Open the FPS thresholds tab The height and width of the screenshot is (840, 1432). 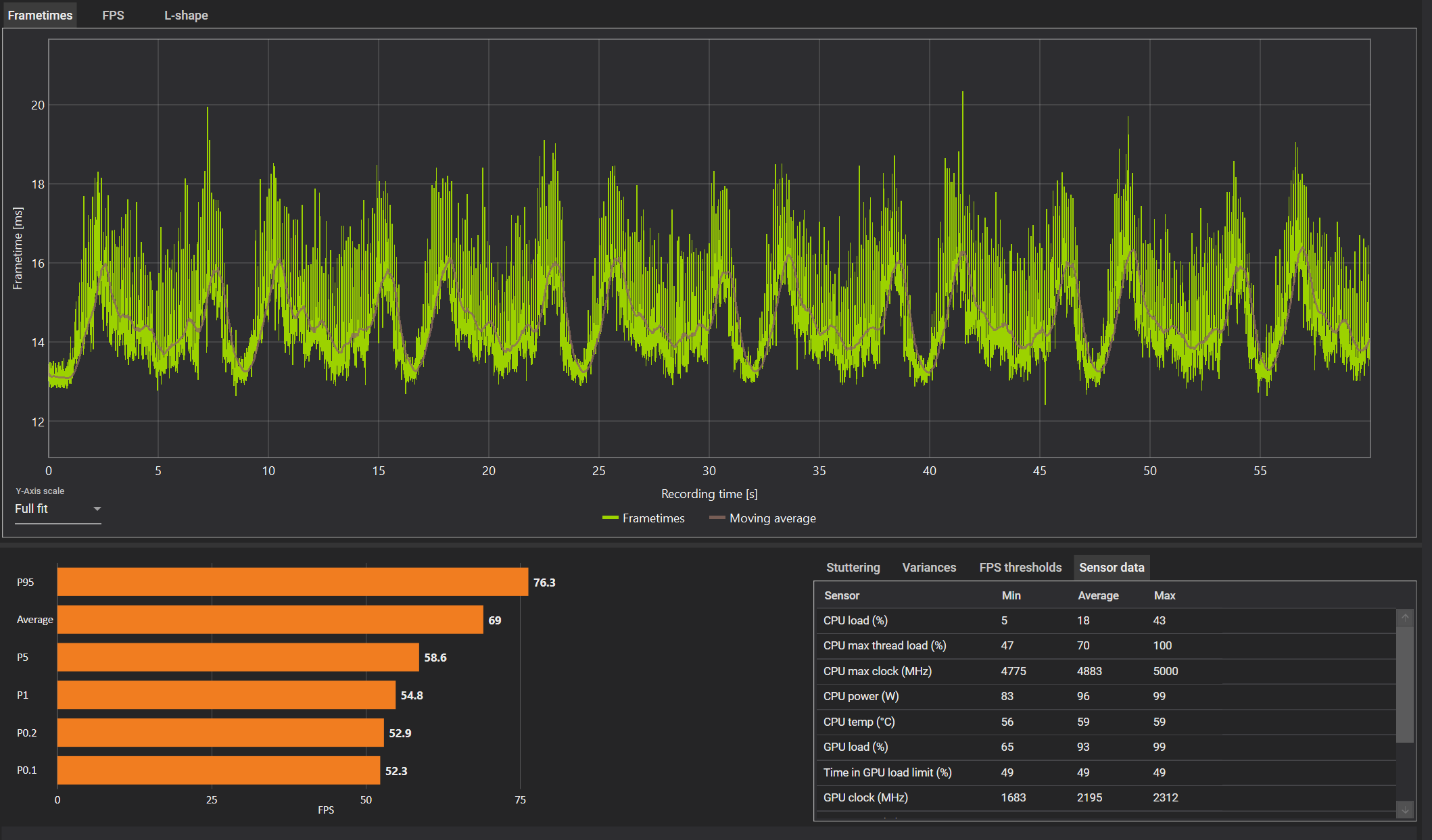pos(1020,568)
